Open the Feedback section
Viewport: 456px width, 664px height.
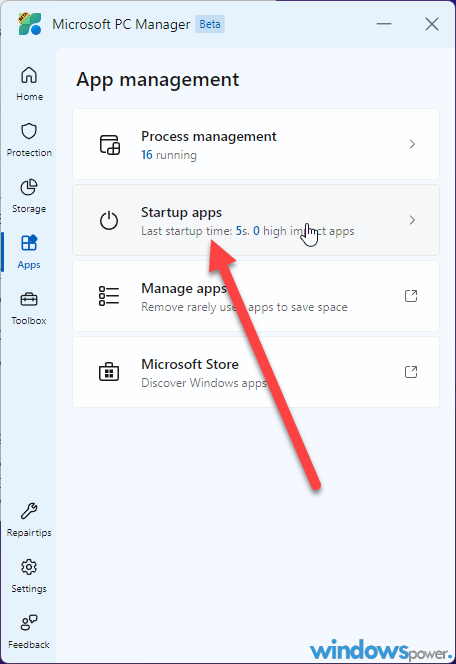click(29, 631)
